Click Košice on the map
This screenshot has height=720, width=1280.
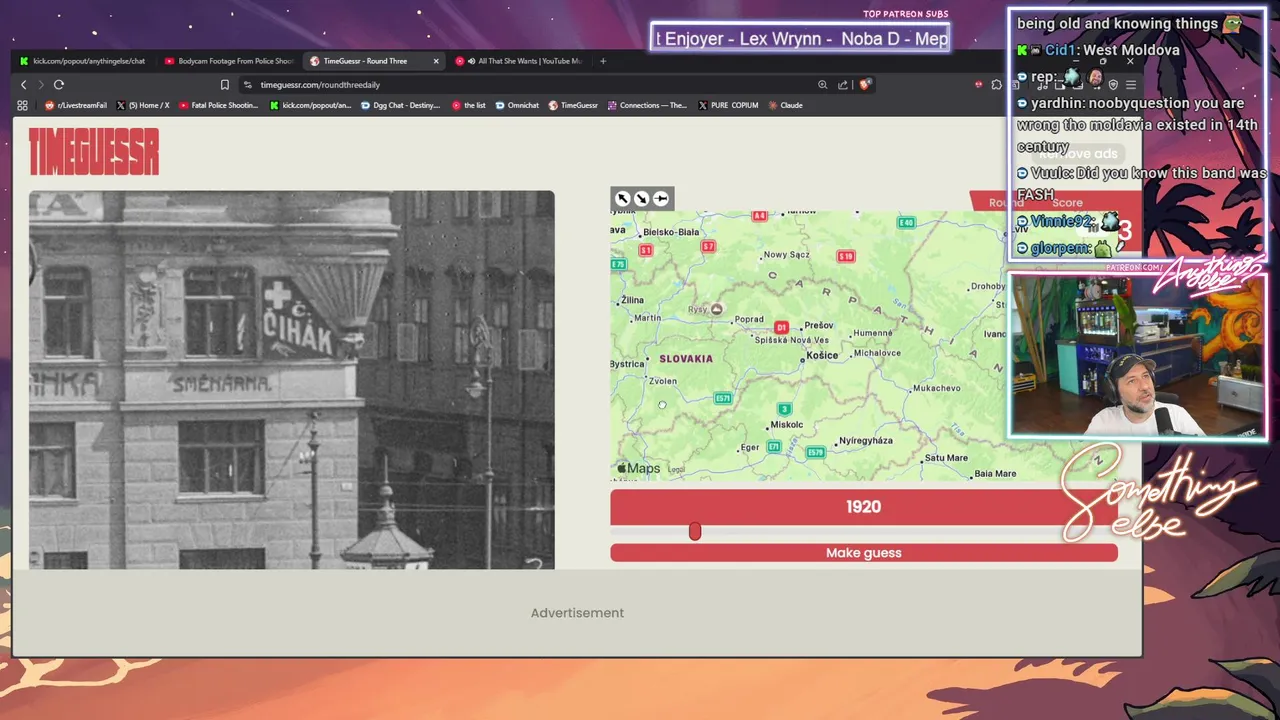(x=821, y=355)
